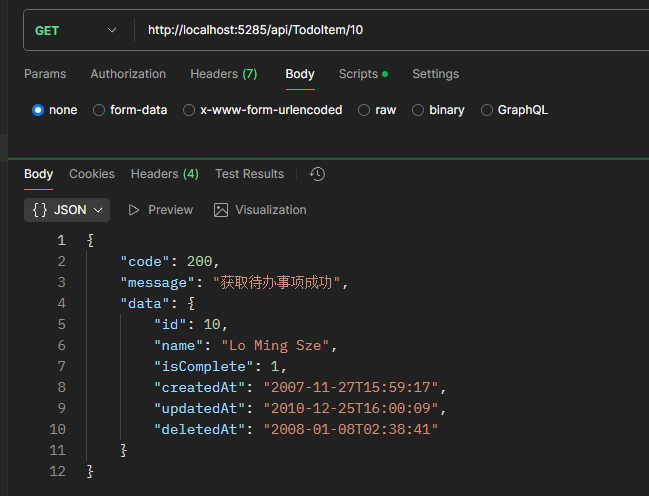The width and height of the screenshot is (649, 496).
Task: Open the GET method dropdown
Action: pyautogui.click(x=76, y=30)
